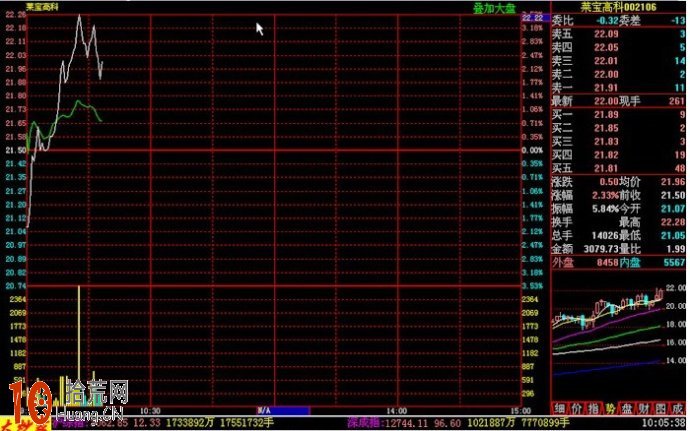This screenshot has width=690, height=431.
Task: Click the 量比 value 1.99
Action: [675, 249]
